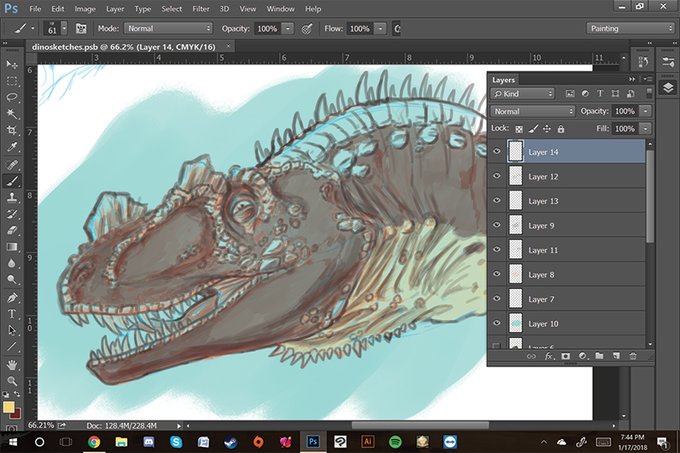Select the Brush tool in the toolbox
Screen dimensions: 680x453
click(x=13, y=181)
